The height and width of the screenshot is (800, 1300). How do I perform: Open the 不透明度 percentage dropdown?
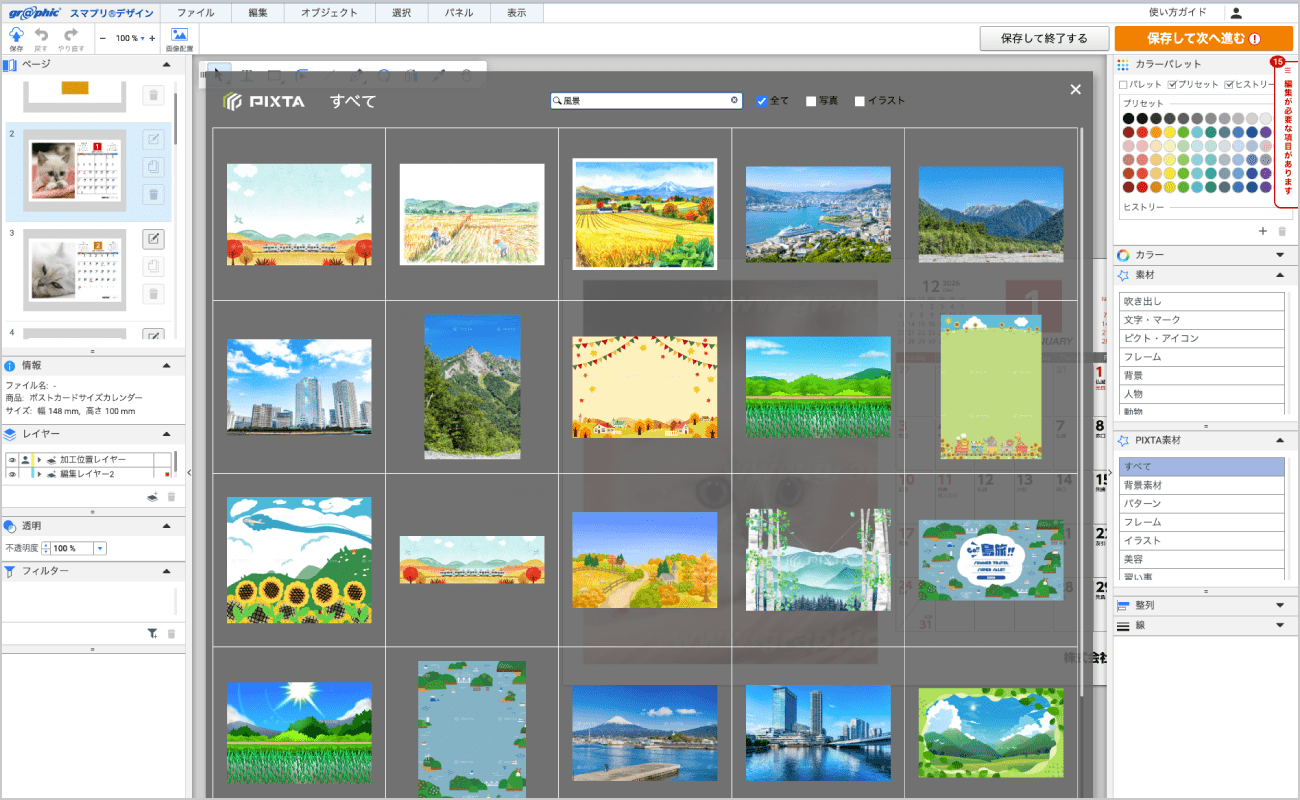(100, 548)
